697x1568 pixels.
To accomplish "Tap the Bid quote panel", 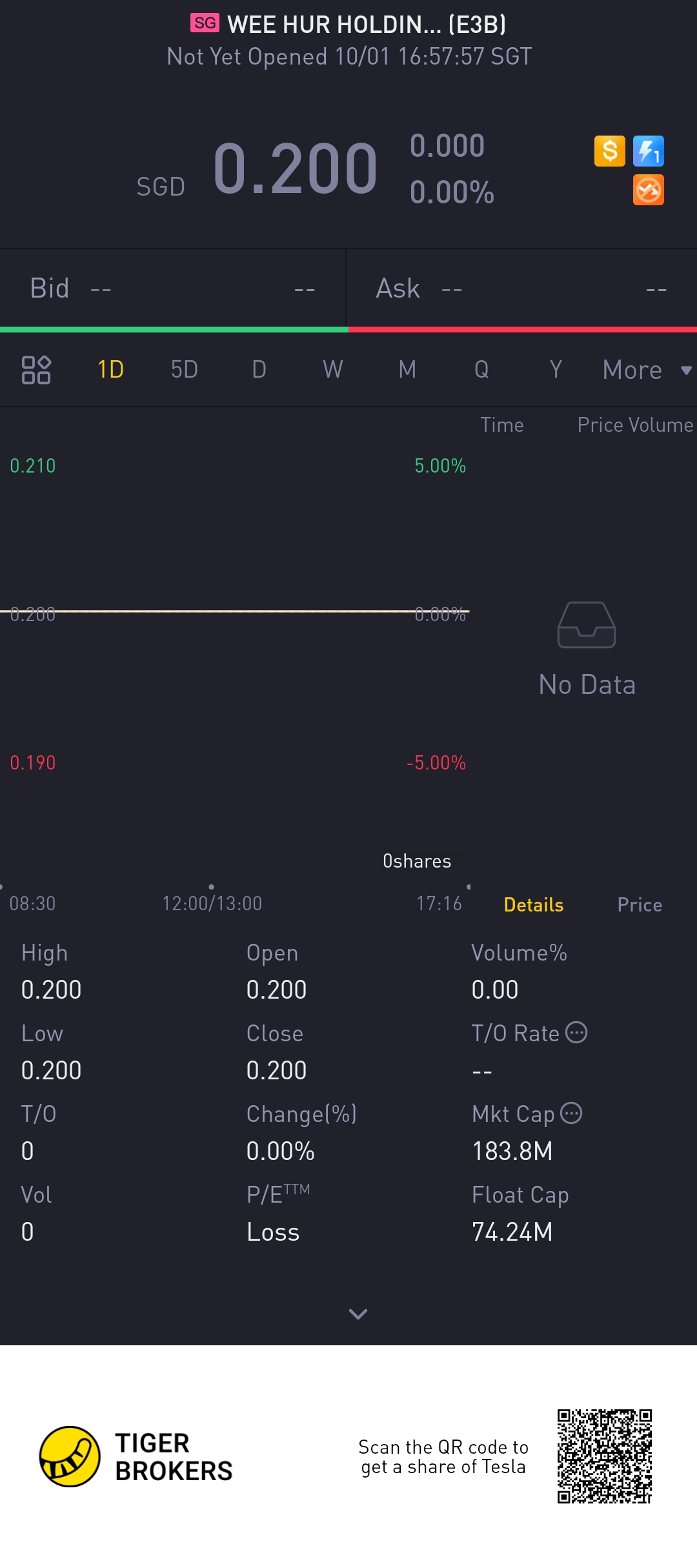I will click(172, 289).
